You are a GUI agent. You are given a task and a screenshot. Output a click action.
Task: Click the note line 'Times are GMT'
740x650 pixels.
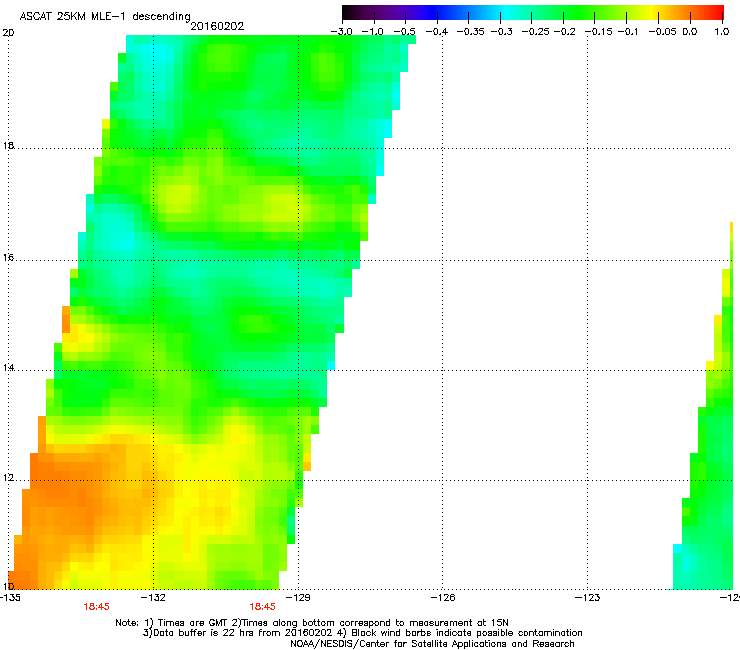[x=312, y=623]
